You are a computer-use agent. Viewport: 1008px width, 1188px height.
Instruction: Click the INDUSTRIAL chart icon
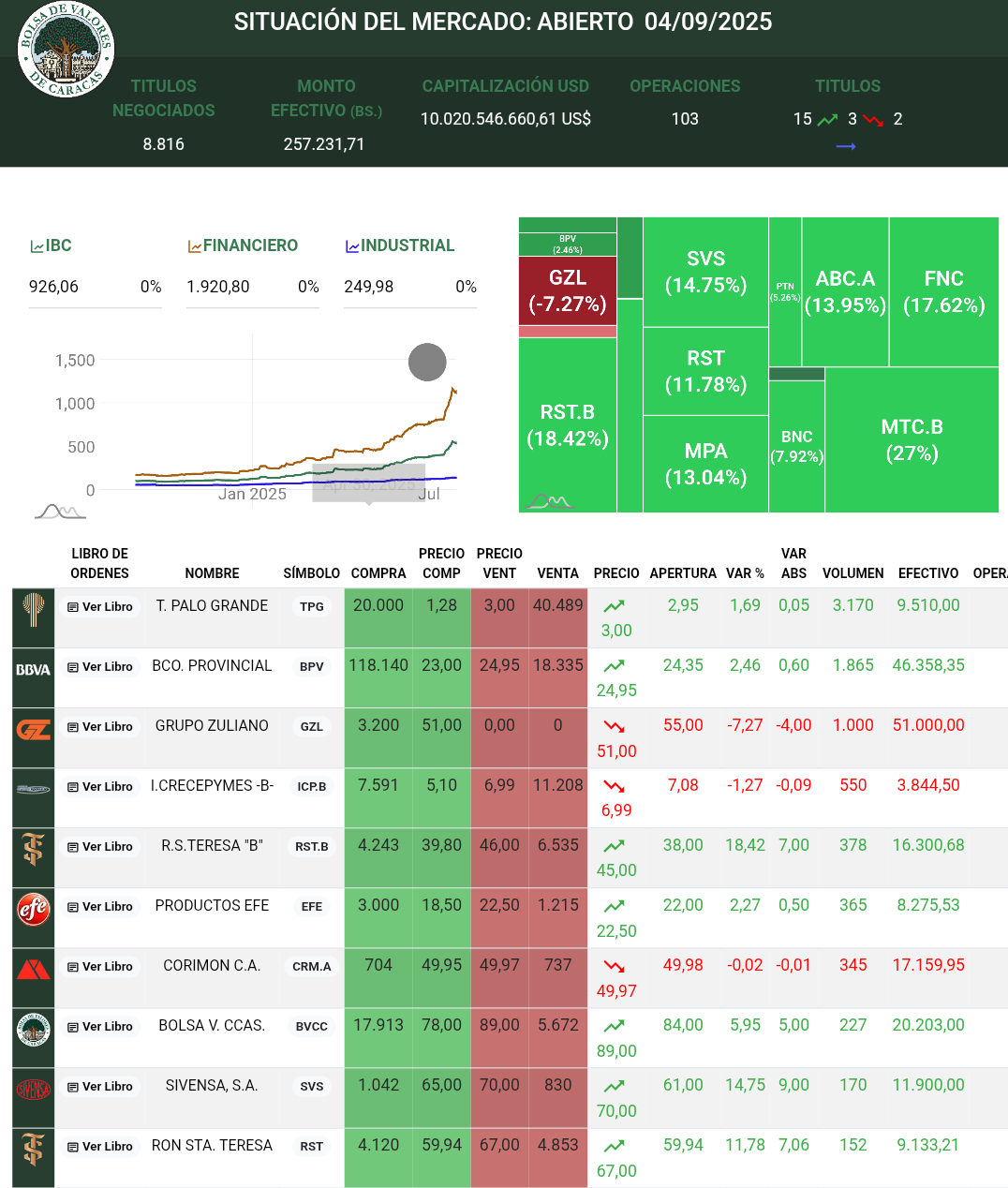pyautogui.click(x=352, y=246)
